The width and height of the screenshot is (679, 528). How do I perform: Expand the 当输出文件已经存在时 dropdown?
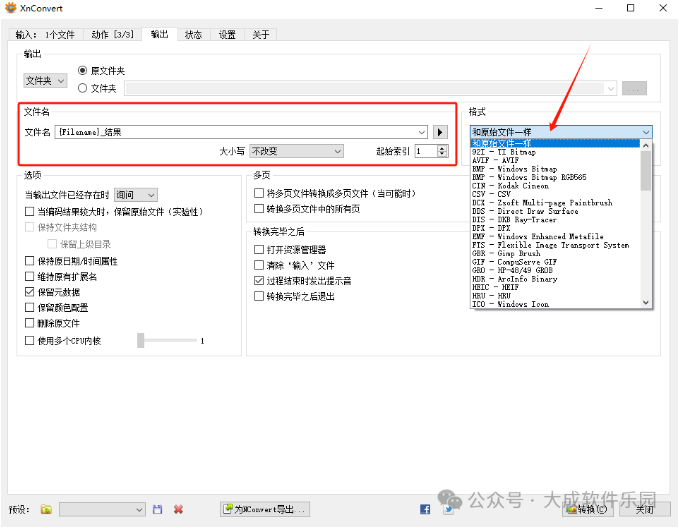pyautogui.click(x=136, y=195)
